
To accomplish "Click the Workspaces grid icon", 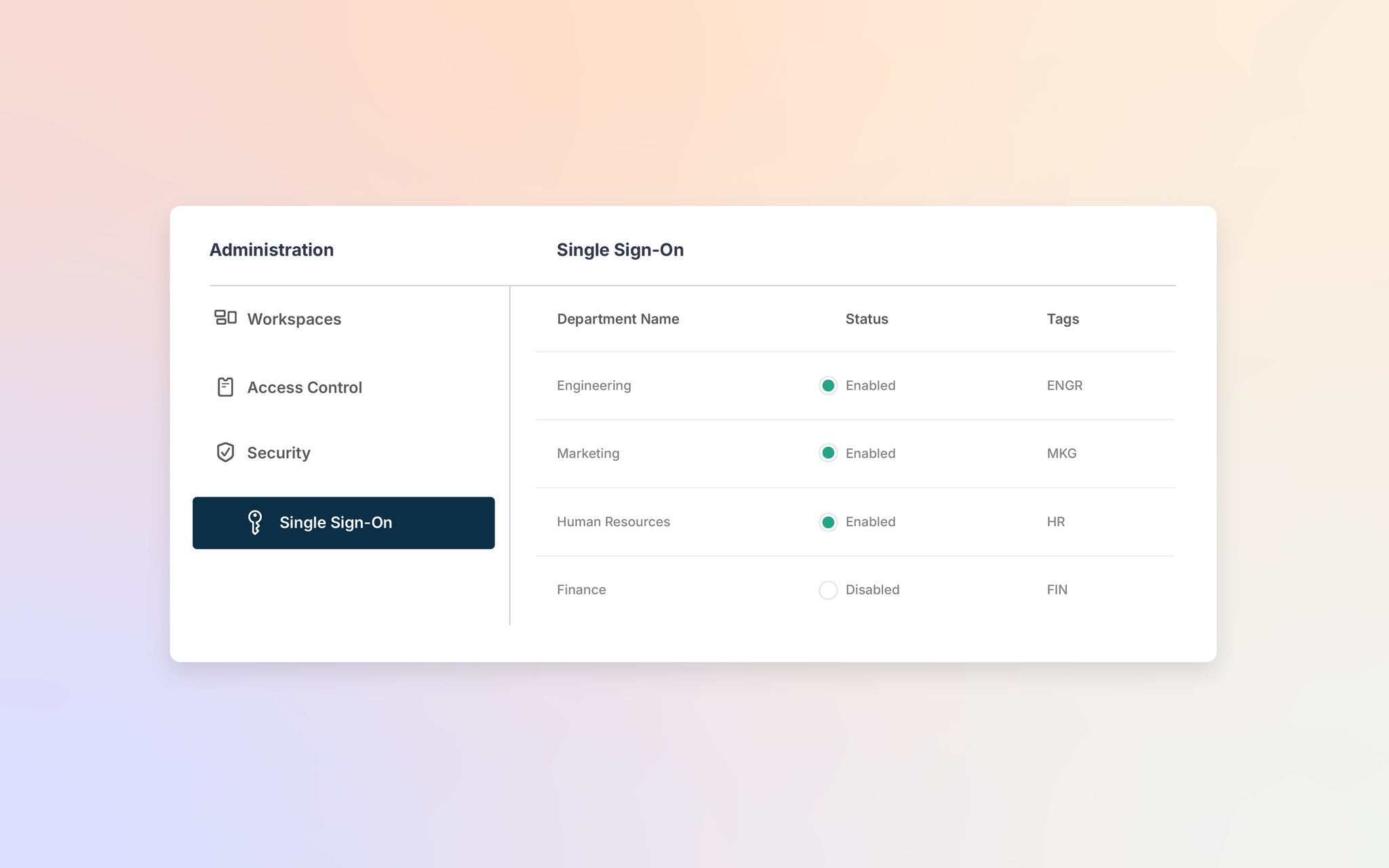I will pyautogui.click(x=224, y=318).
